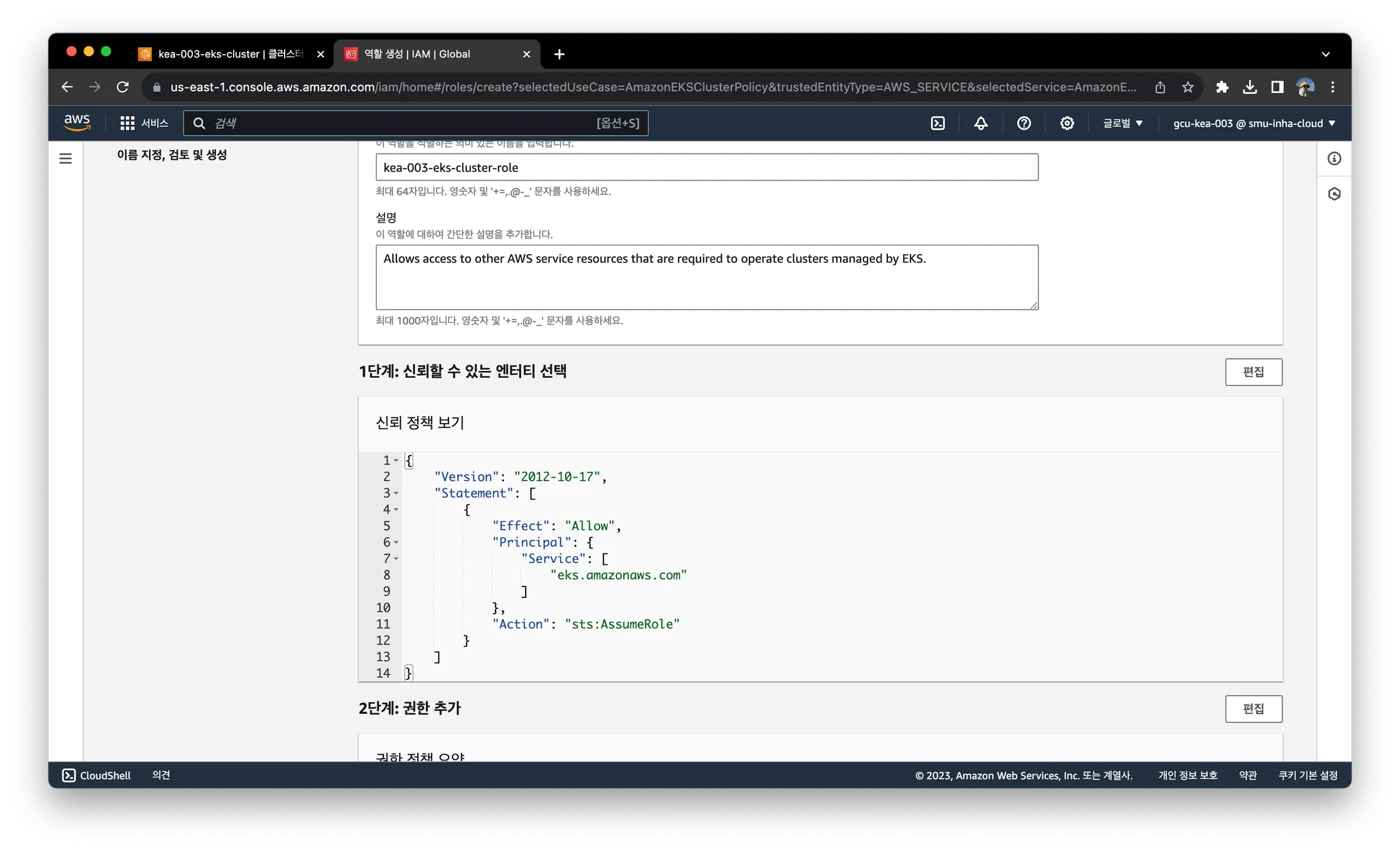Viewport: 1400px width, 852px height.
Task: Click 편집 button for step 1 trusted entity
Action: (1253, 372)
